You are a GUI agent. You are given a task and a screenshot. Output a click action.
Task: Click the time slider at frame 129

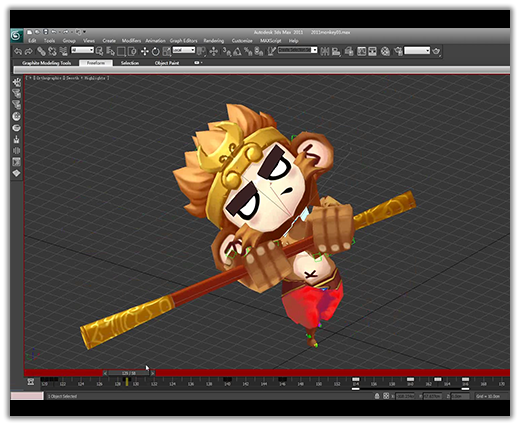pyautogui.click(x=128, y=373)
